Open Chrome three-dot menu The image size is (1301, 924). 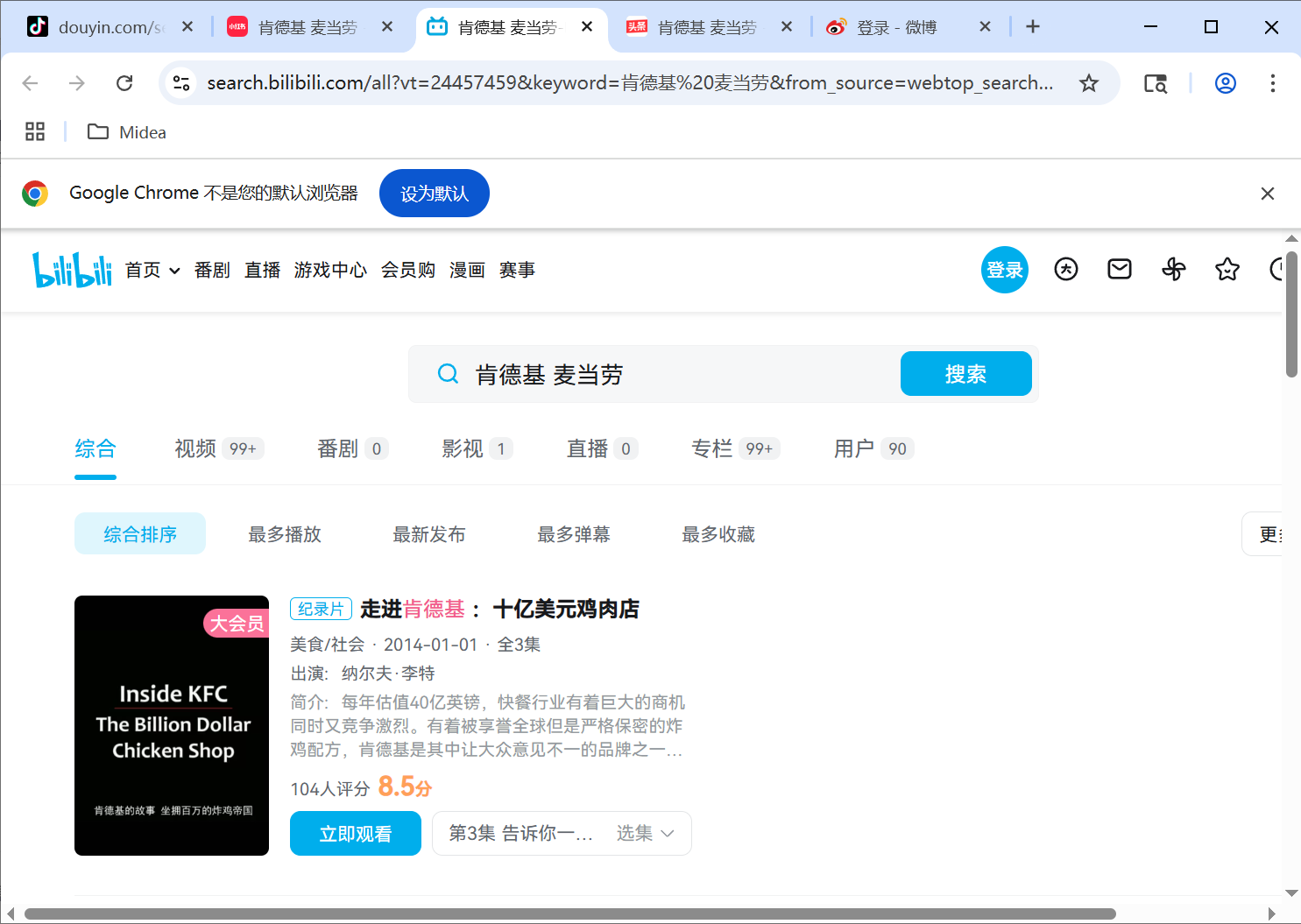point(1273,83)
